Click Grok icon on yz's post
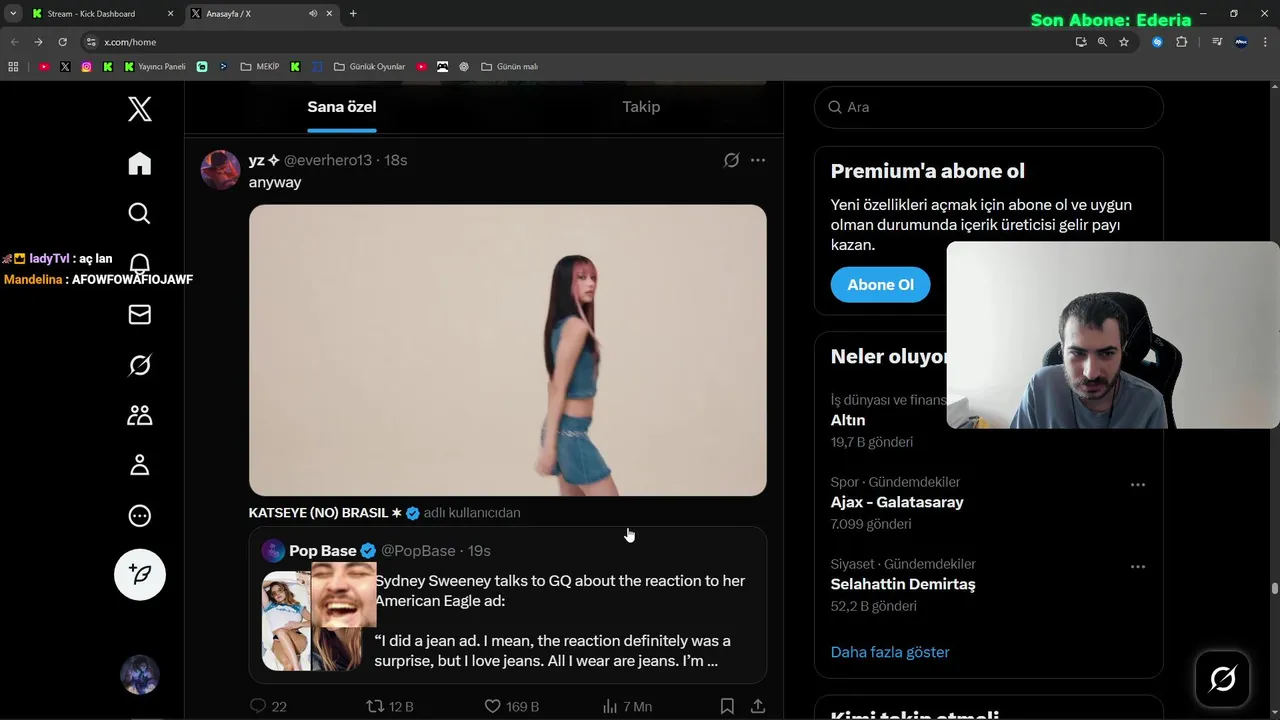 (x=731, y=160)
